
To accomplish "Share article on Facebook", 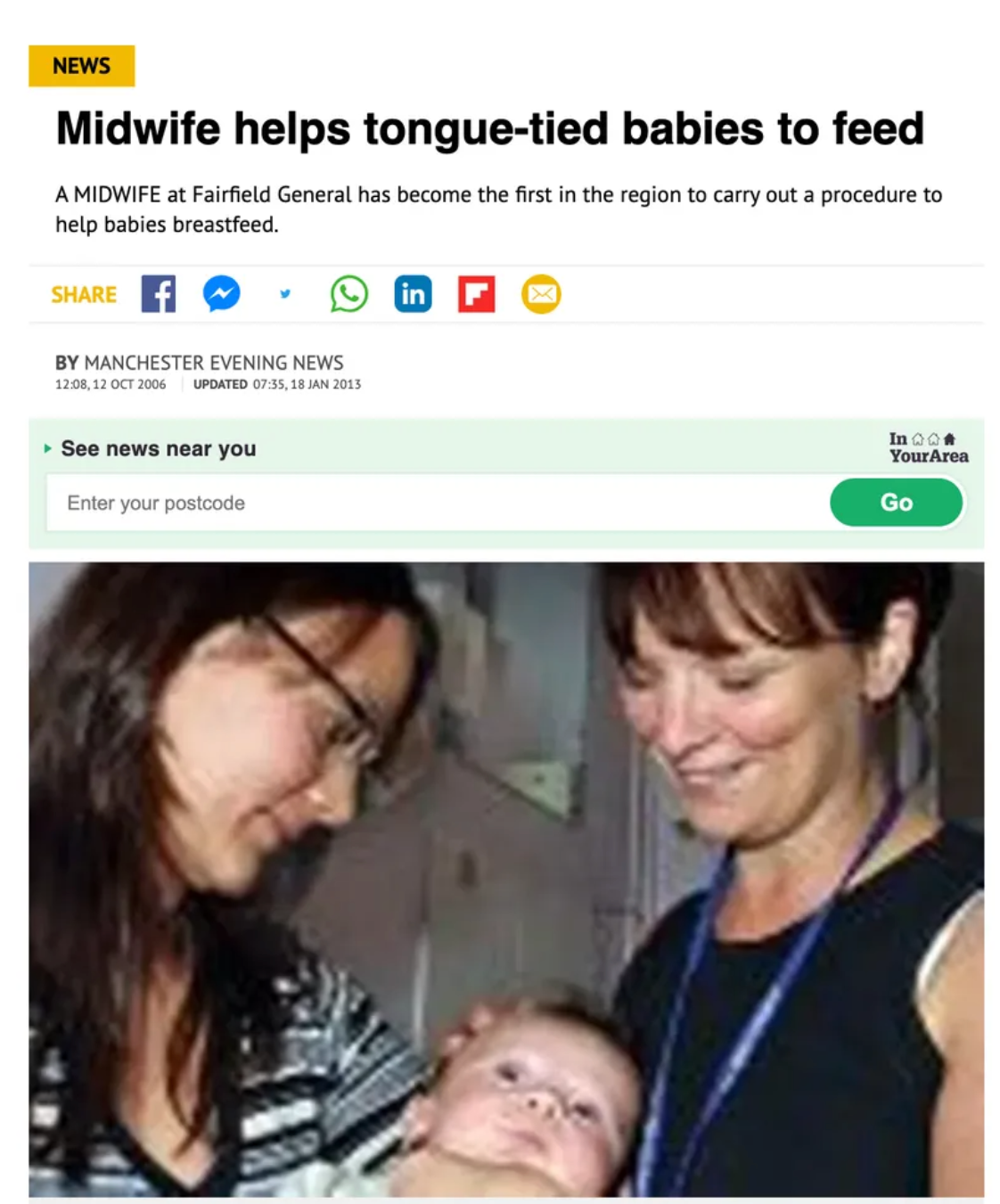I will click(x=159, y=294).
